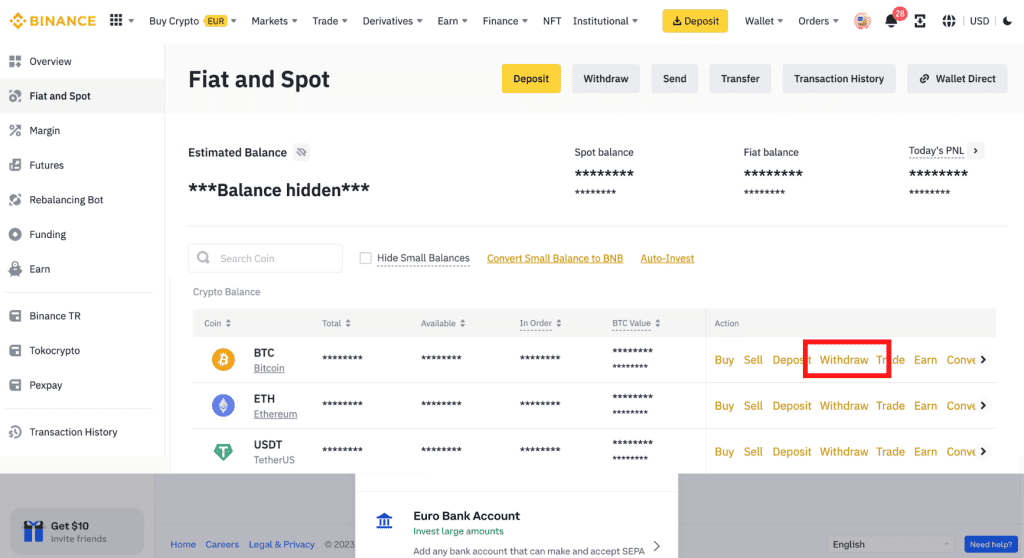Toggle dark mode moon icon
Viewport: 1024px width, 558px height.
(1007, 21)
